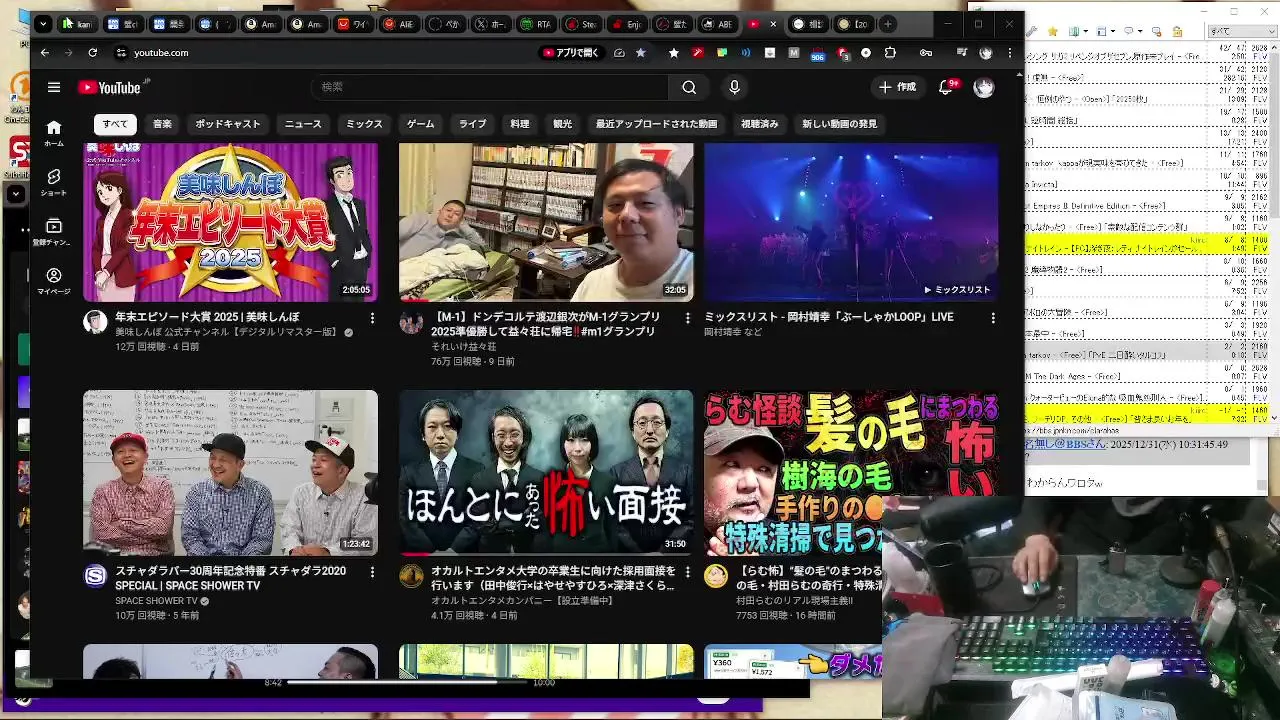Open the YouTube guide hamburger menu
Screen dimensions: 1280x720
54,87
